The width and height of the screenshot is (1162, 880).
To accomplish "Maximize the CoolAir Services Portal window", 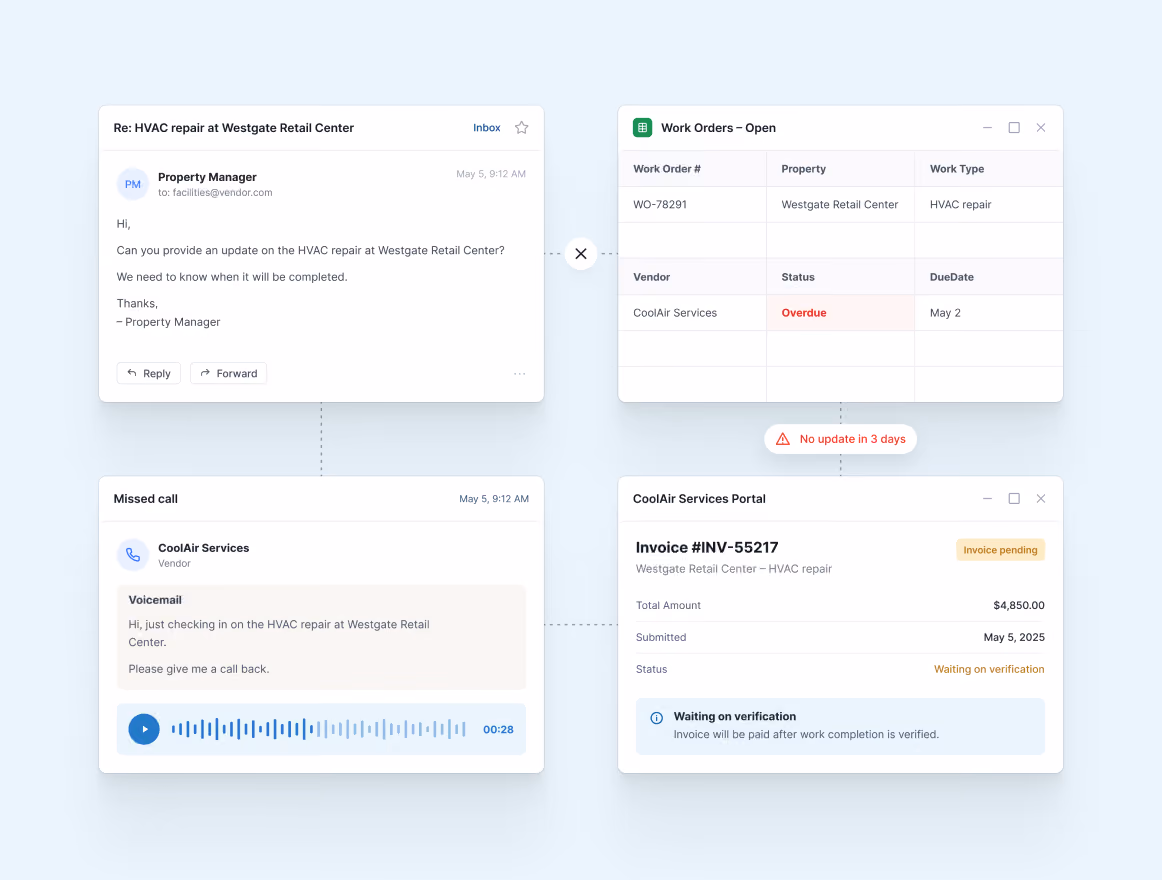I will click(x=1014, y=498).
